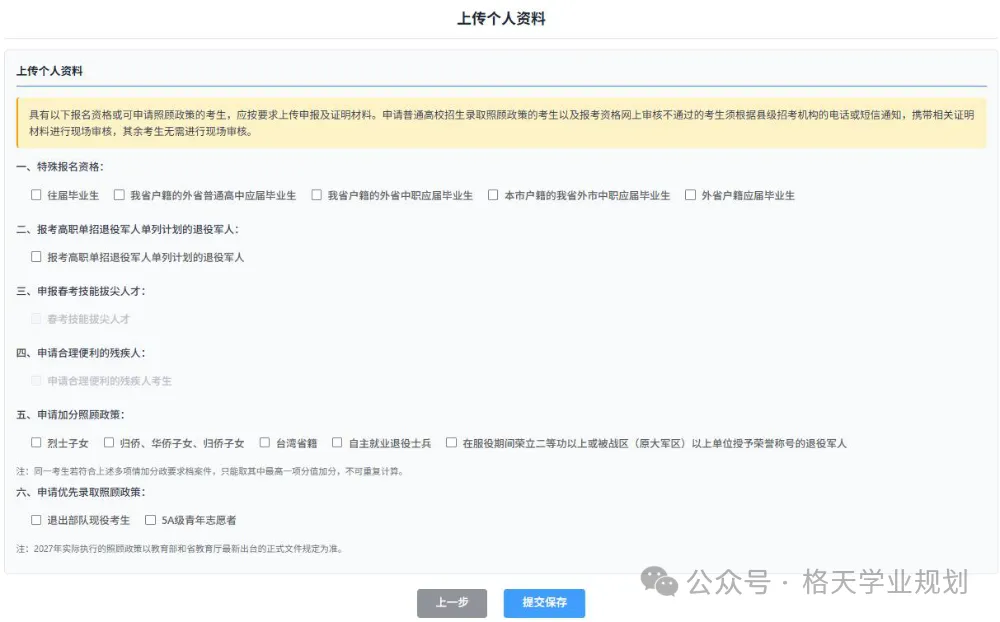Check the 往届毕业生 checkbox
The height and width of the screenshot is (622, 1000).
tap(36, 195)
